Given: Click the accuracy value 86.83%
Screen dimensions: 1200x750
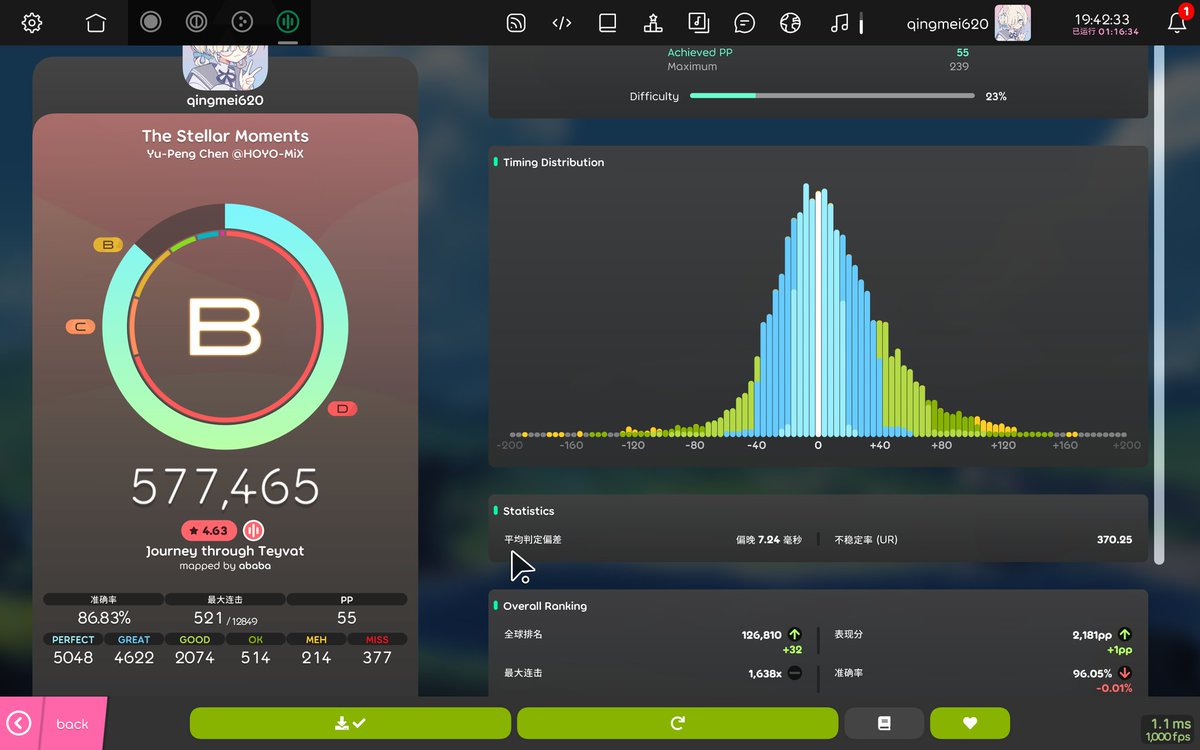Looking at the screenshot, I should point(104,618).
